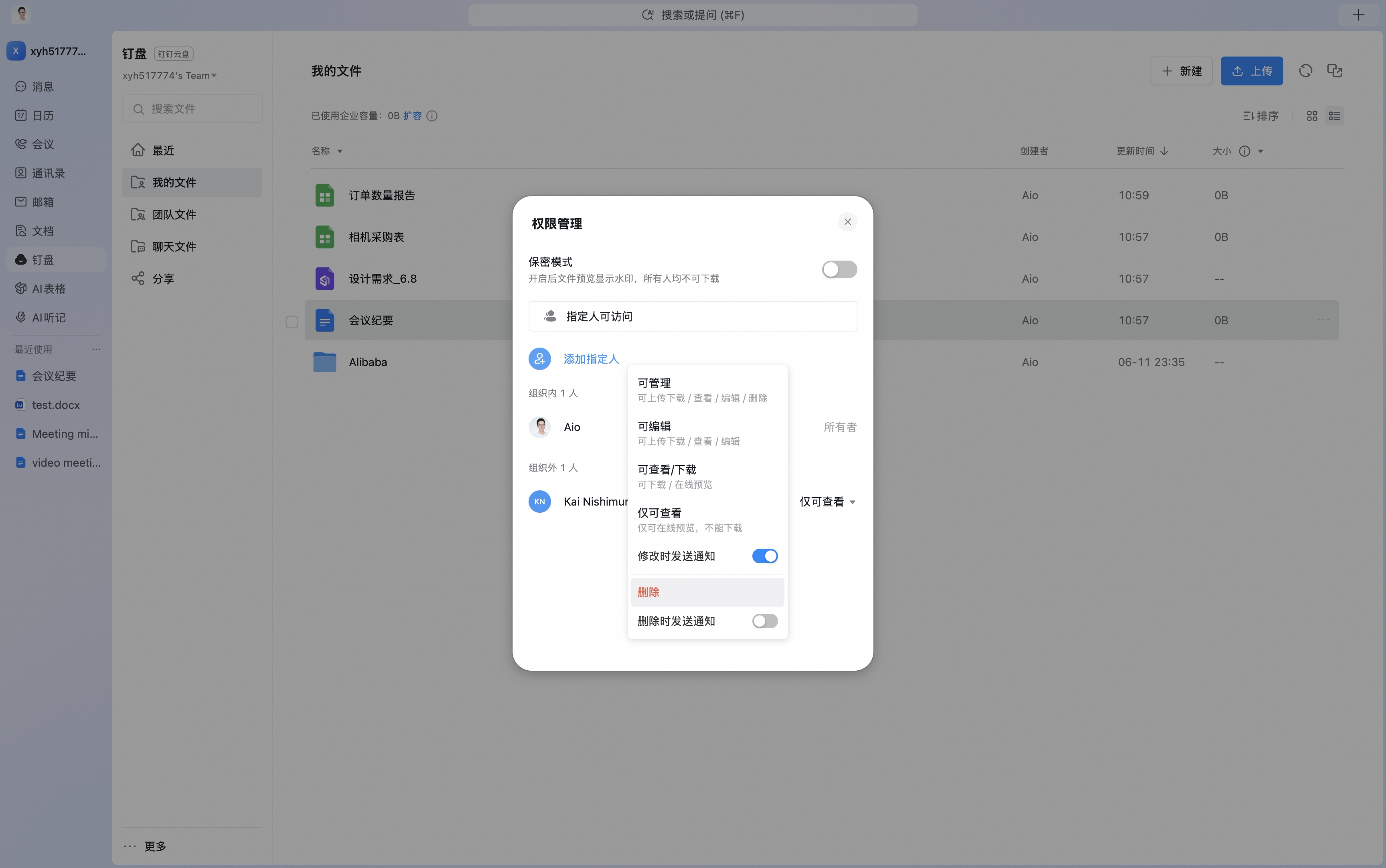Open the AI表格 sidebar icon
The height and width of the screenshot is (868, 1386).
[21, 288]
